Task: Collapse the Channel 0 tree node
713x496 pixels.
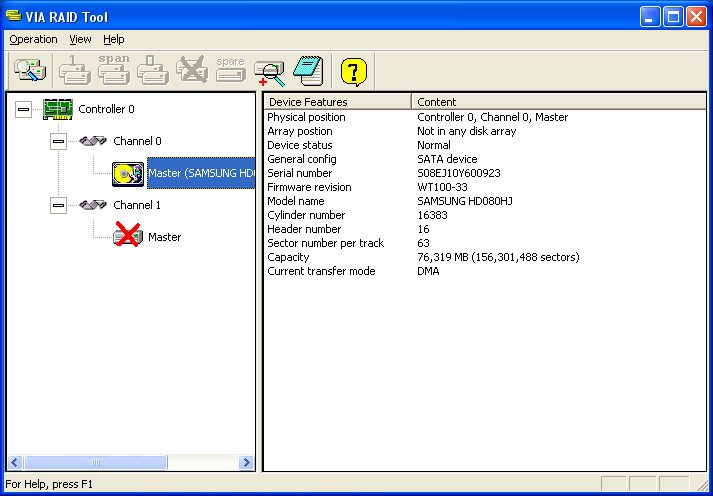Action: click(58, 141)
